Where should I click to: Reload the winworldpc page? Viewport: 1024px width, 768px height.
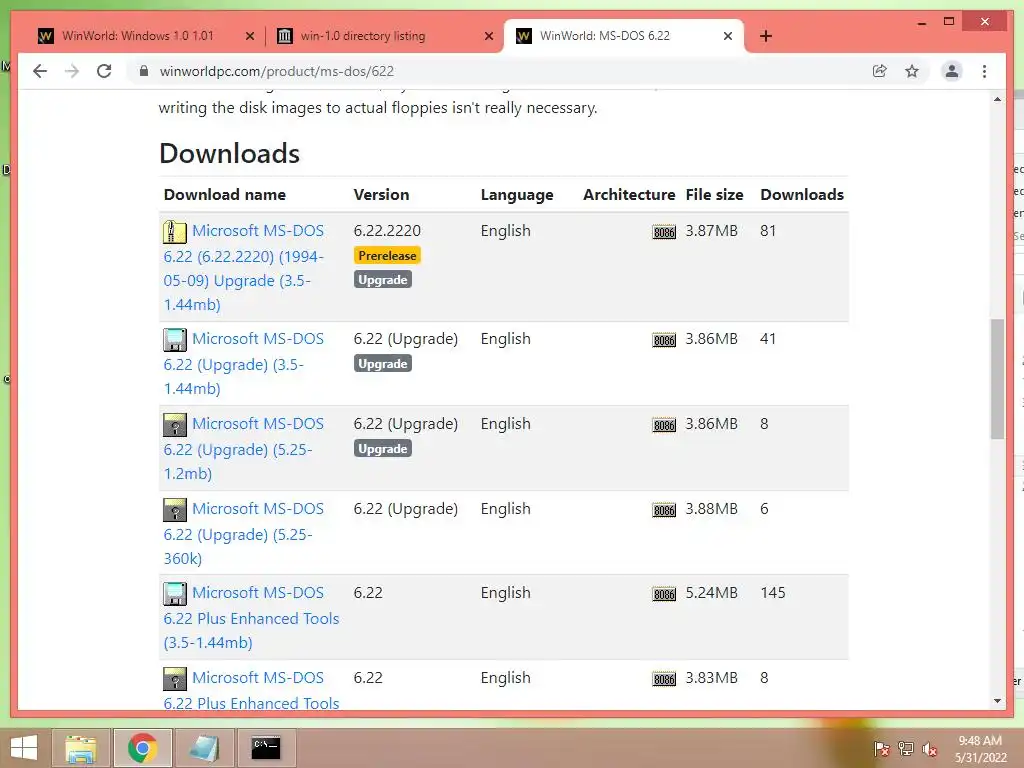point(104,71)
